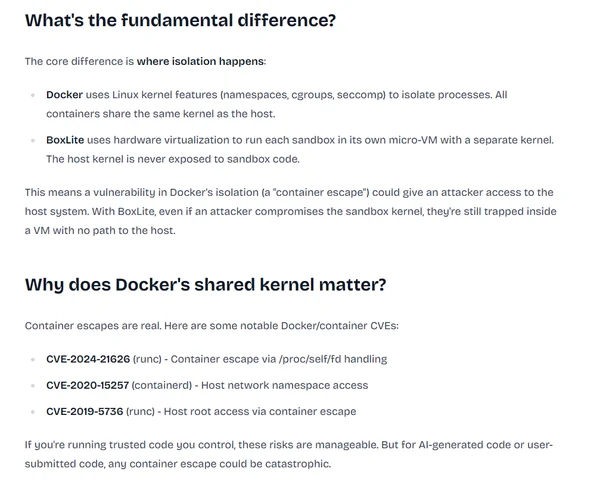Image resolution: width=600 pixels, height=484 pixels.
Task: Click the "Why does Docker's shared kernel matter?" heading
Action: click(x=205, y=284)
